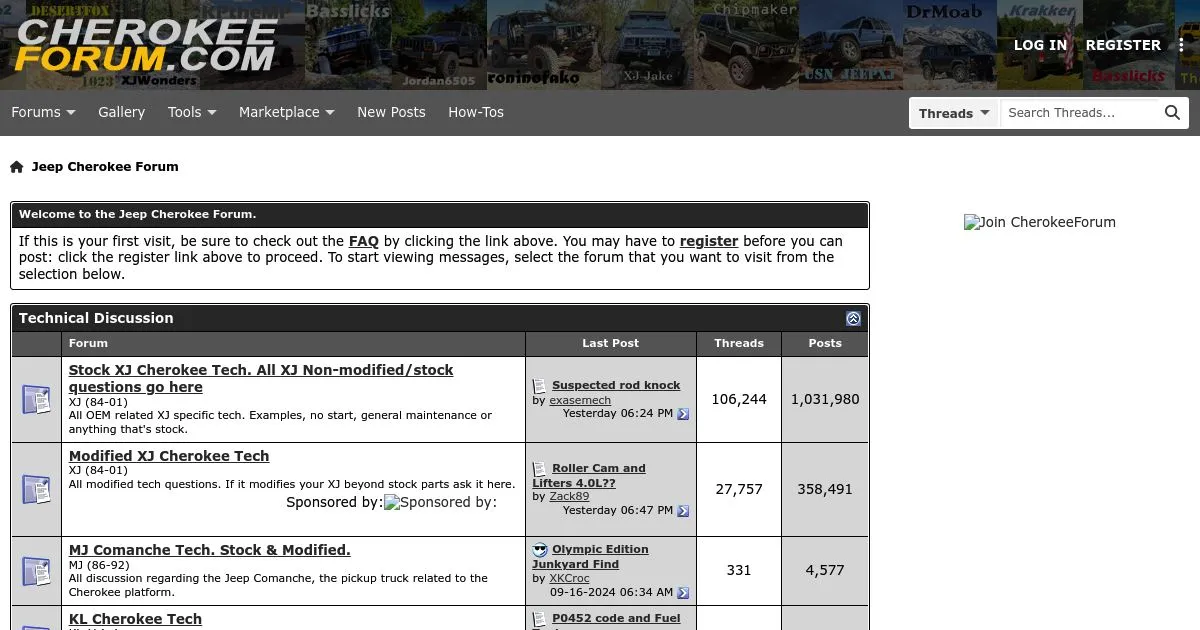Click Forum column header
Image resolution: width=1200 pixels, height=630 pixels.
pos(88,343)
